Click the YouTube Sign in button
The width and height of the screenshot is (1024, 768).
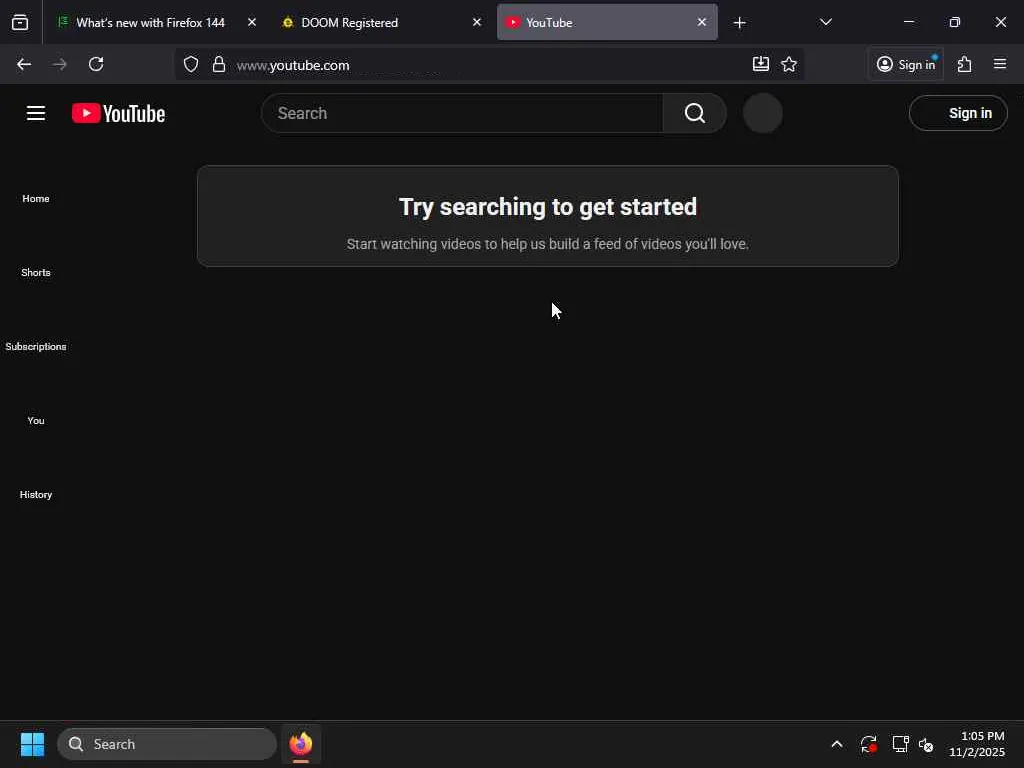coord(958,113)
